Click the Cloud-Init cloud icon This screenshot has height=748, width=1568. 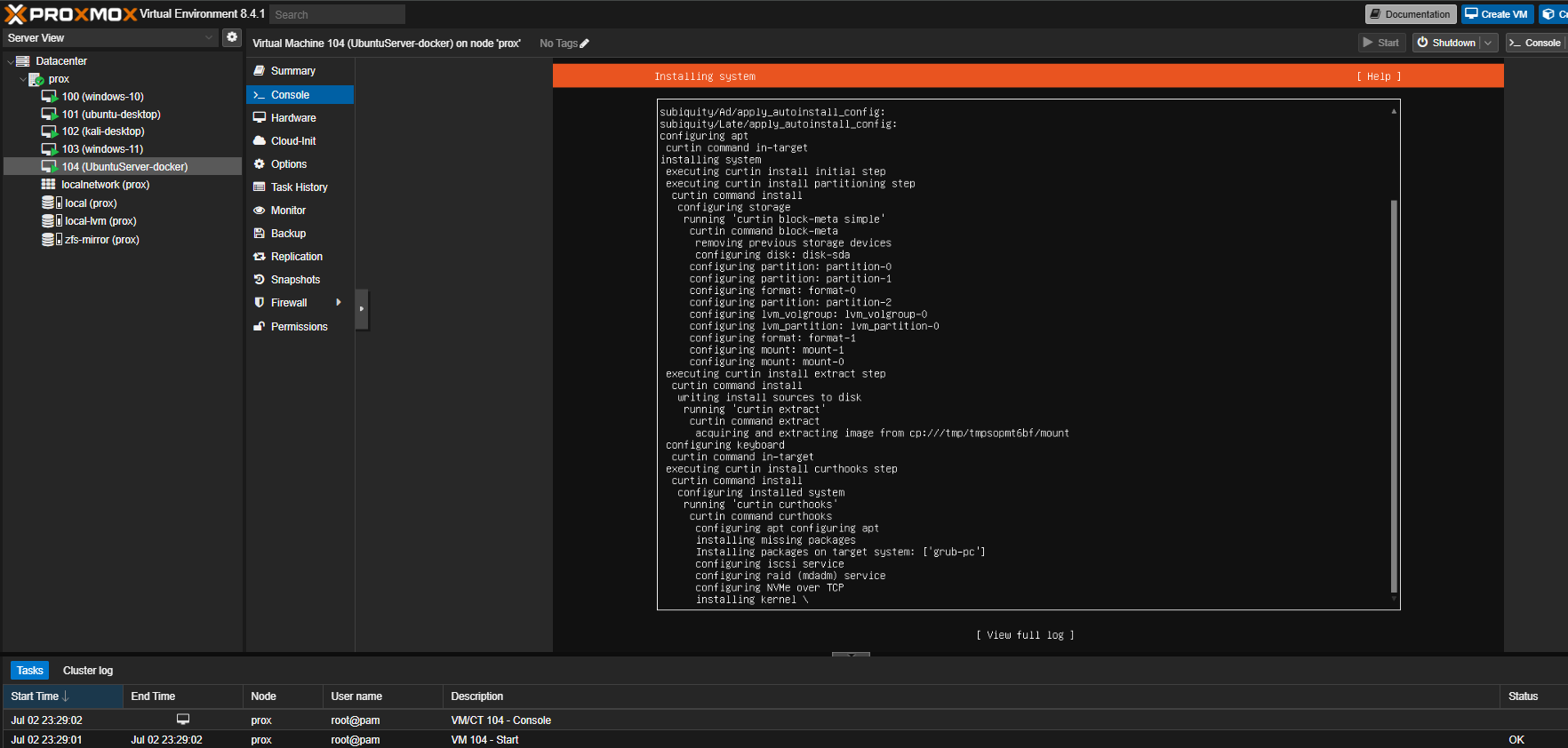tap(260, 140)
